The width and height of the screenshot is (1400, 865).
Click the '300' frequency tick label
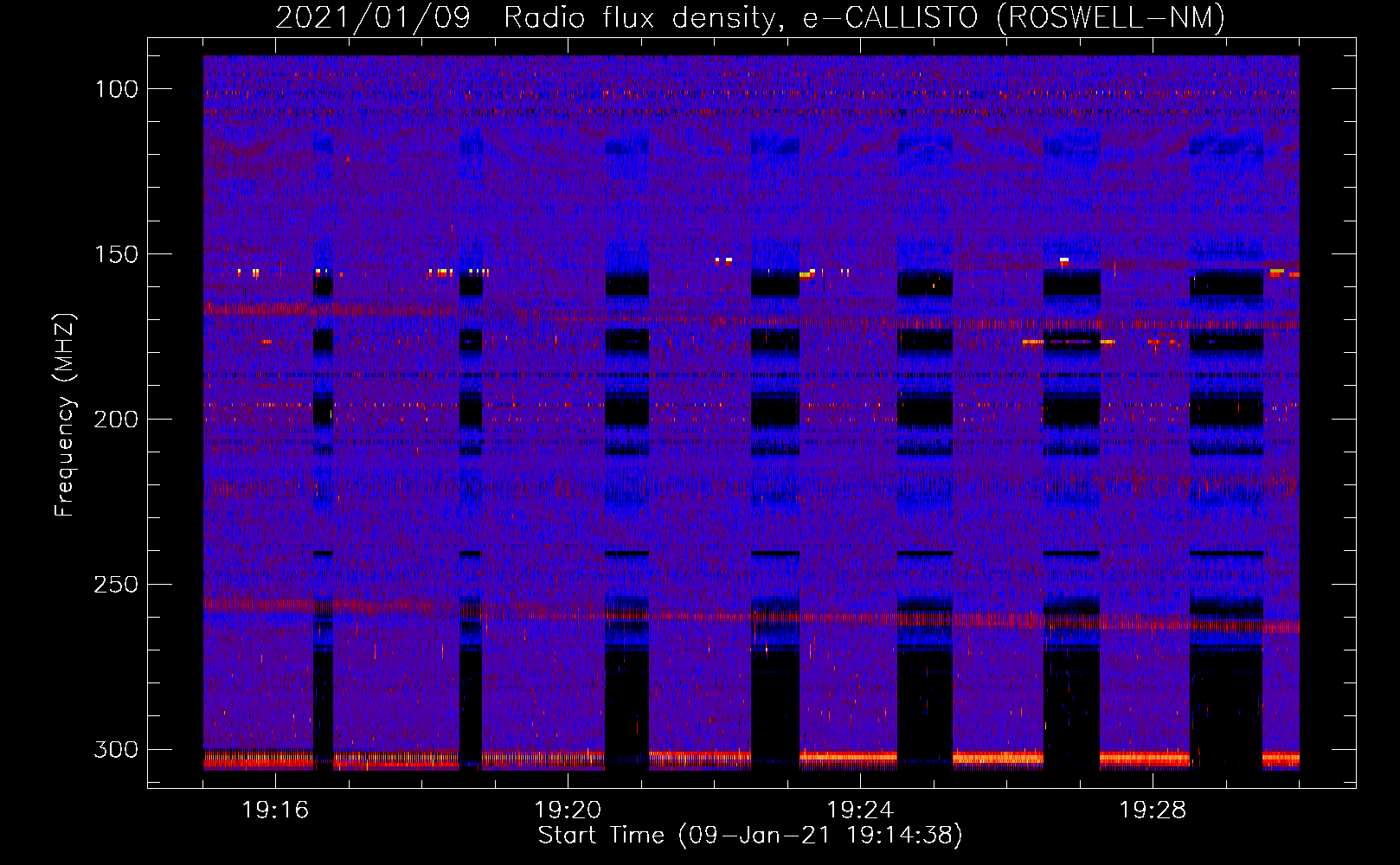pos(117,750)
